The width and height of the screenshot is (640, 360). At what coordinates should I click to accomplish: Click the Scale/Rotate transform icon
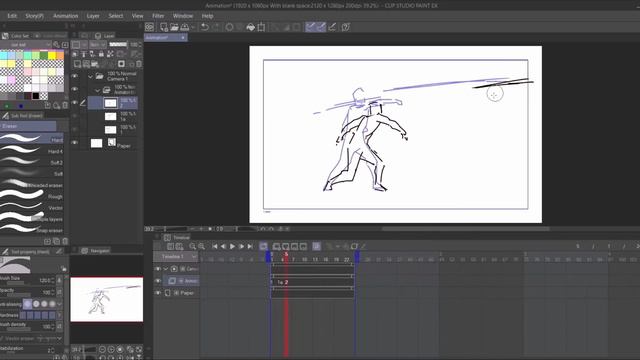261,27
